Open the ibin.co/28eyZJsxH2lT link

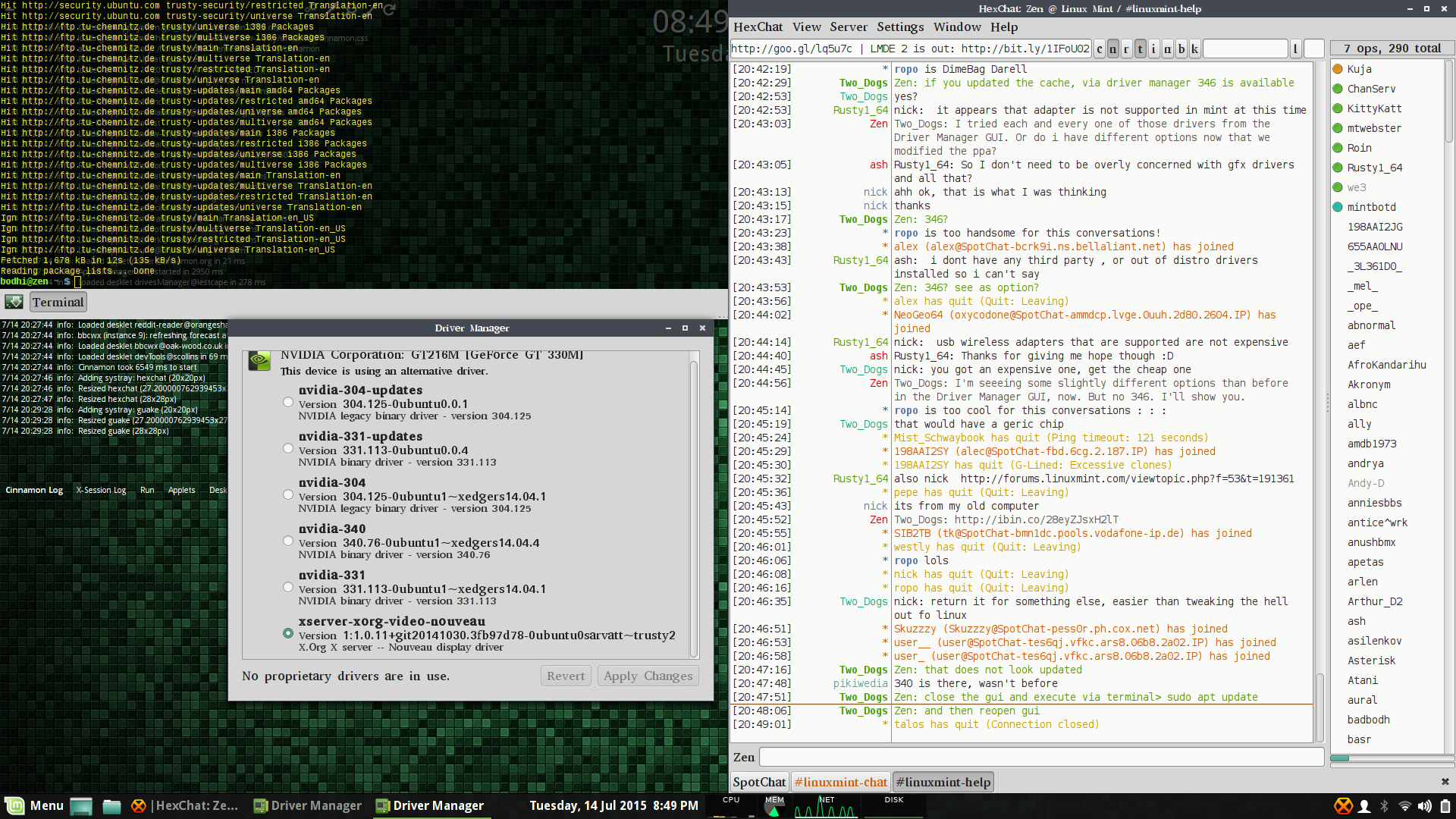pyautogui.click(x=1037, y=519)
